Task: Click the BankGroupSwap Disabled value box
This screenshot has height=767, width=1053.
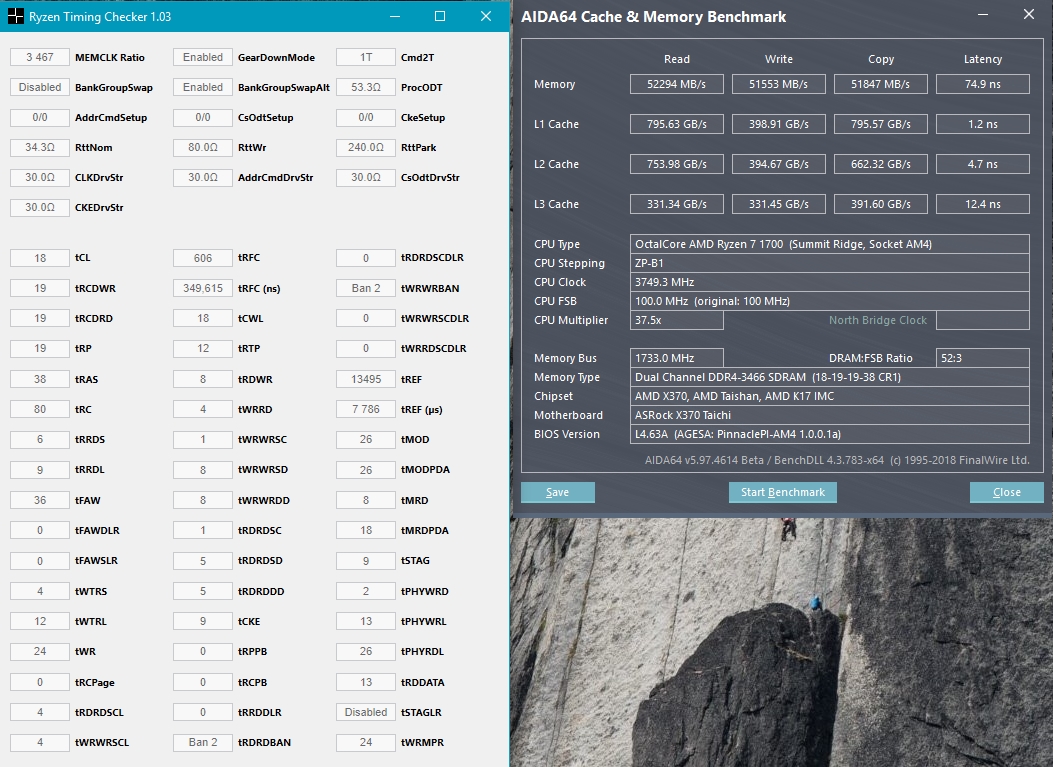Action: [x=40, y=87]
